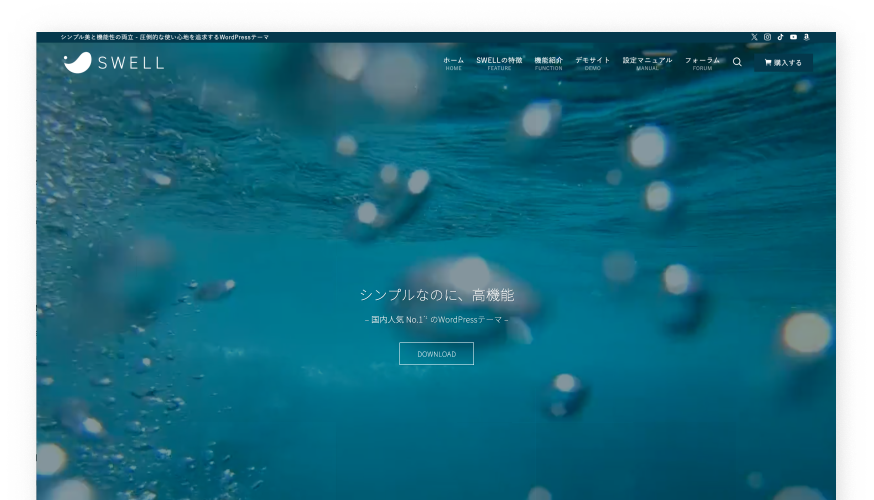Click the SWELL wave logo emblem

[x=77, y=62]
